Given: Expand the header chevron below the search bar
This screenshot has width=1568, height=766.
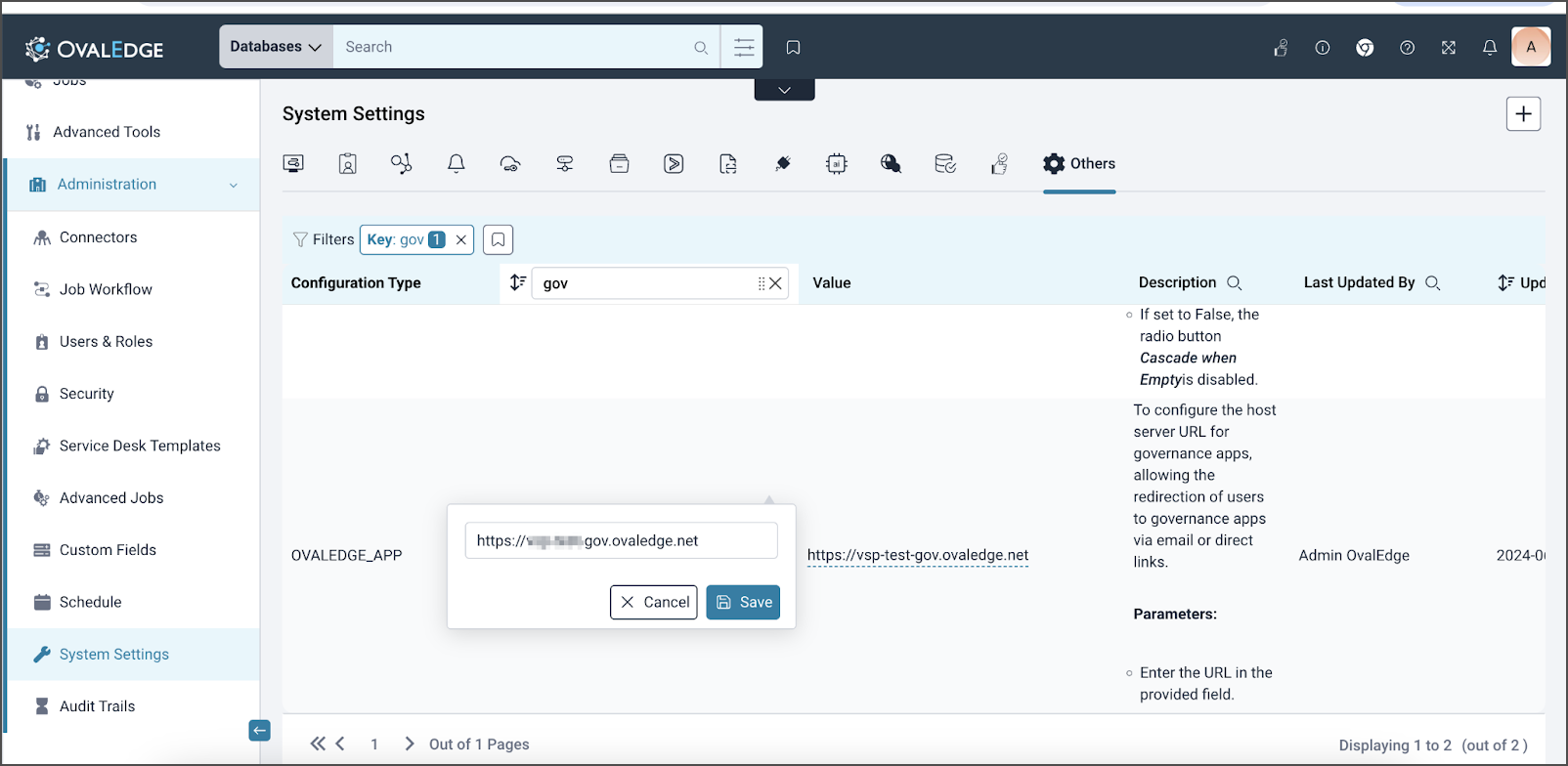Looking at the screenshot, I should (784, 90).
